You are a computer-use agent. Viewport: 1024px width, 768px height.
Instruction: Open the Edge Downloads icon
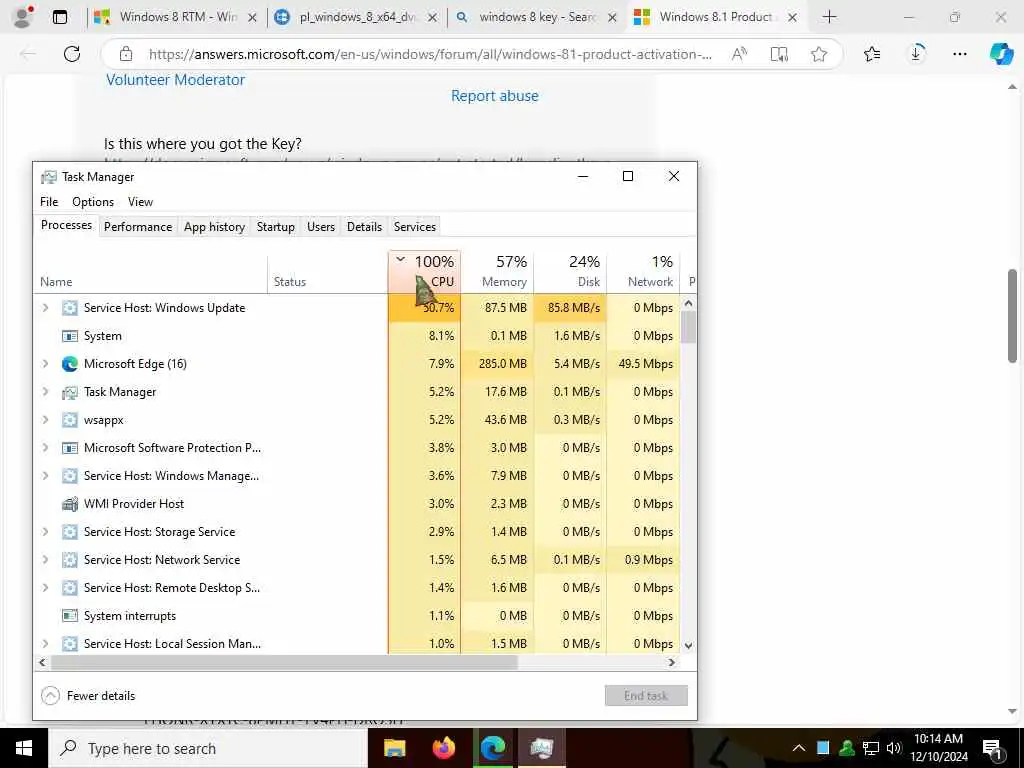916,54
